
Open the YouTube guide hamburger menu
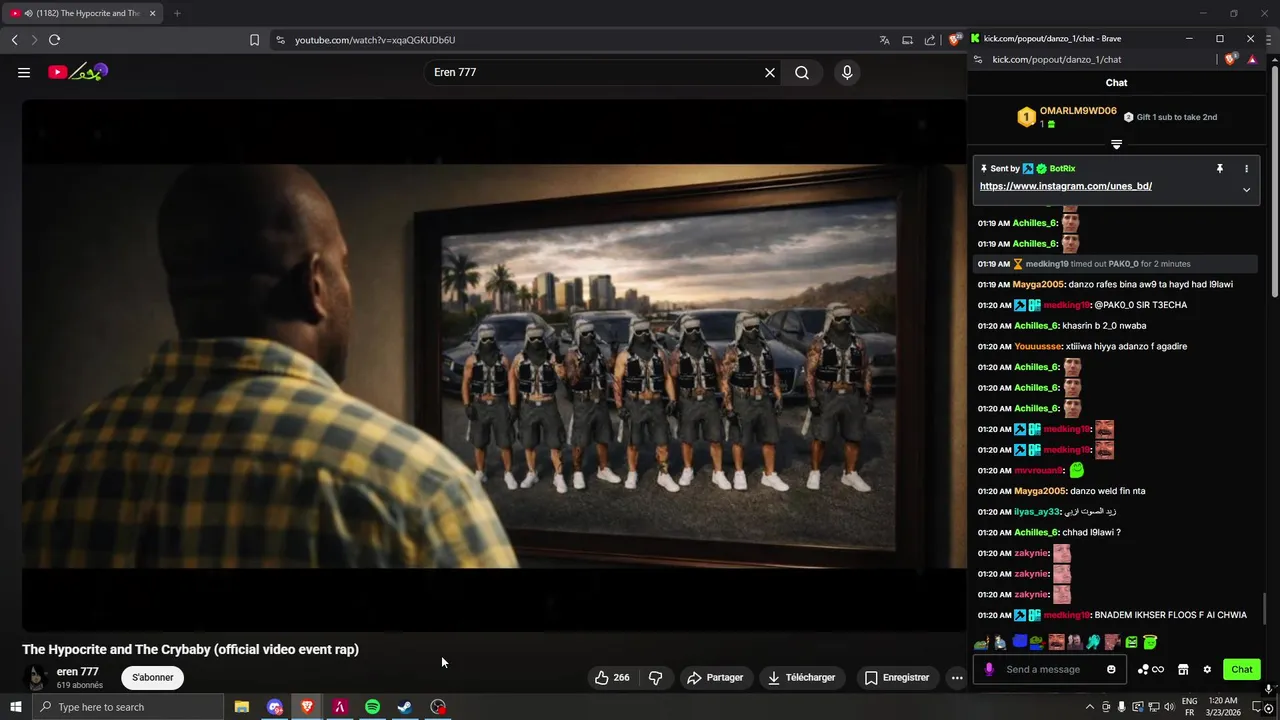pos(24,72)
